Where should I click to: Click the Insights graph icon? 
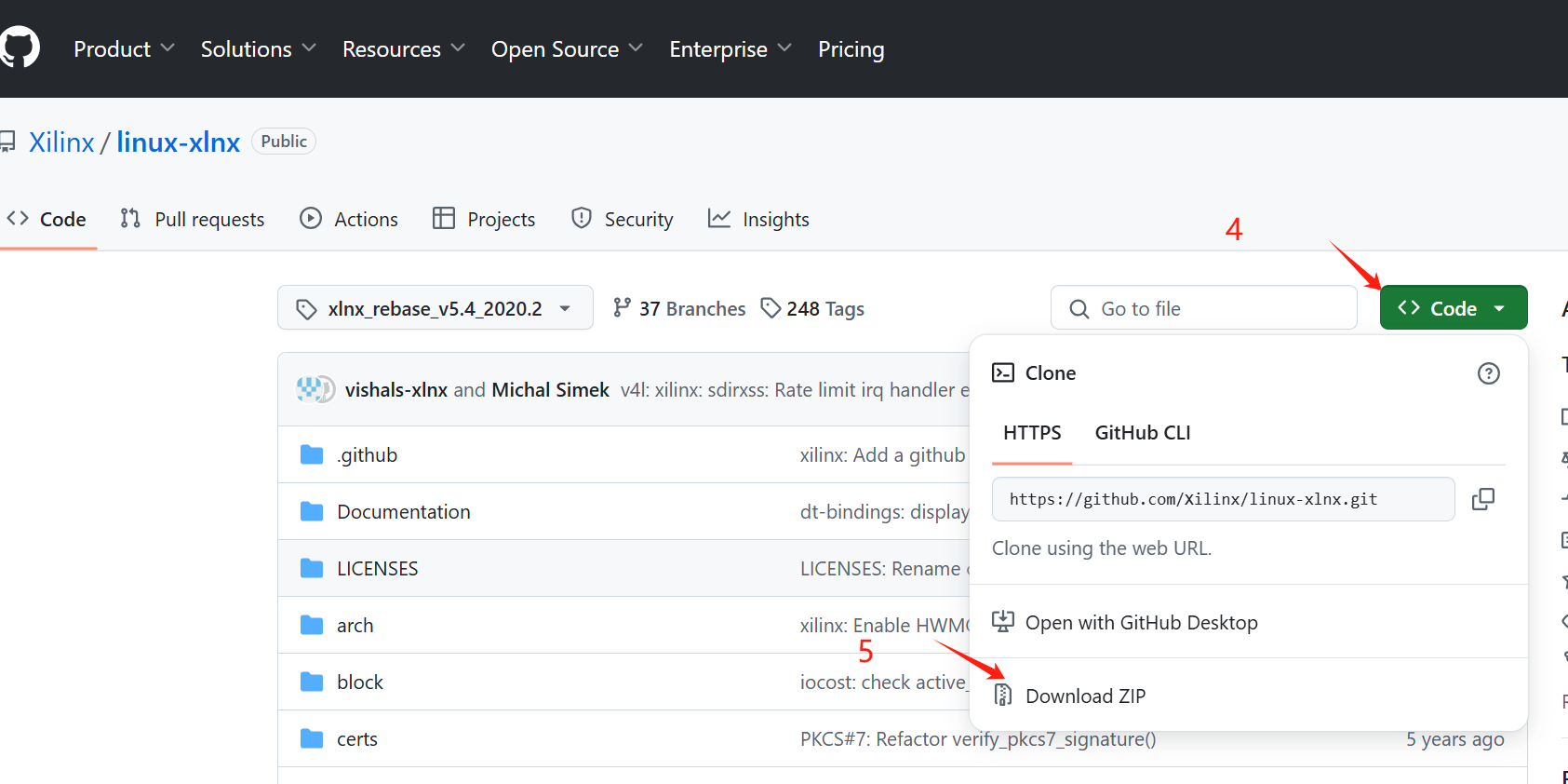[x=719, y=218]
